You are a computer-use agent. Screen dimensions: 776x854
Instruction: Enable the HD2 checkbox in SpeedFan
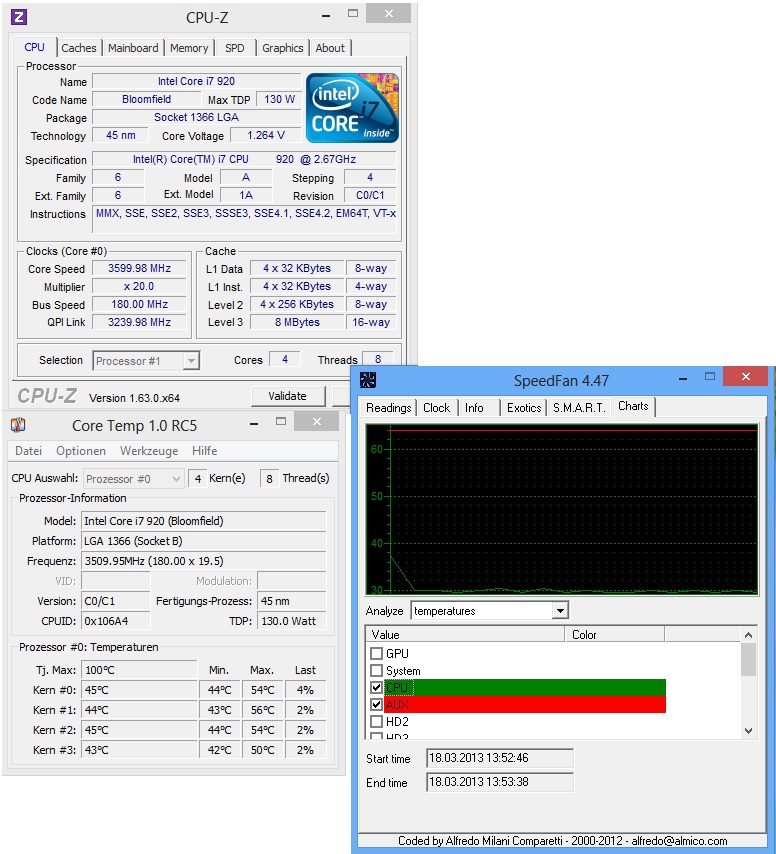click(376, 722)
